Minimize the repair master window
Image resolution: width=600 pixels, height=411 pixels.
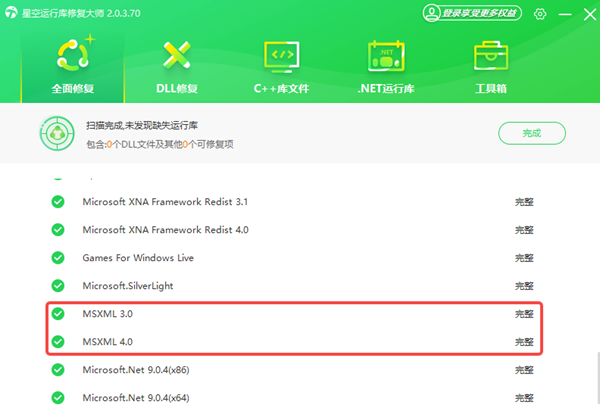pyautogui.click(x=565, y=15)
